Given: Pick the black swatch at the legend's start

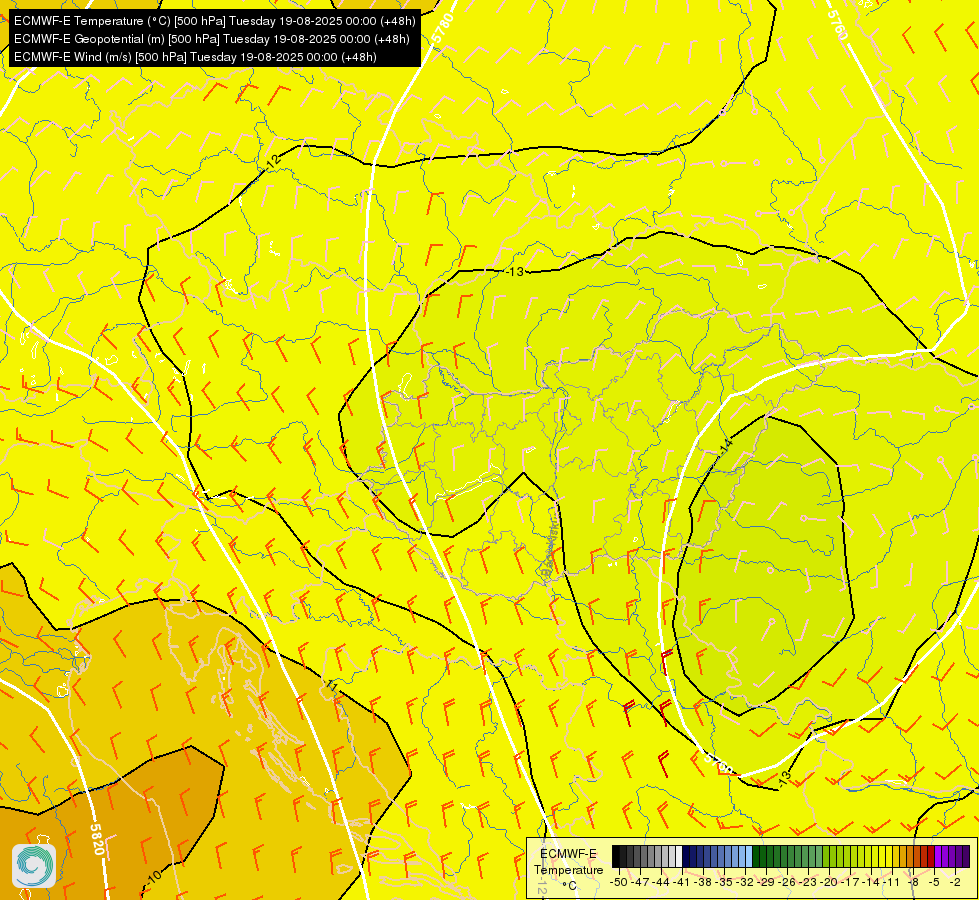Looking at the screenshot, I should click(616, 857).
